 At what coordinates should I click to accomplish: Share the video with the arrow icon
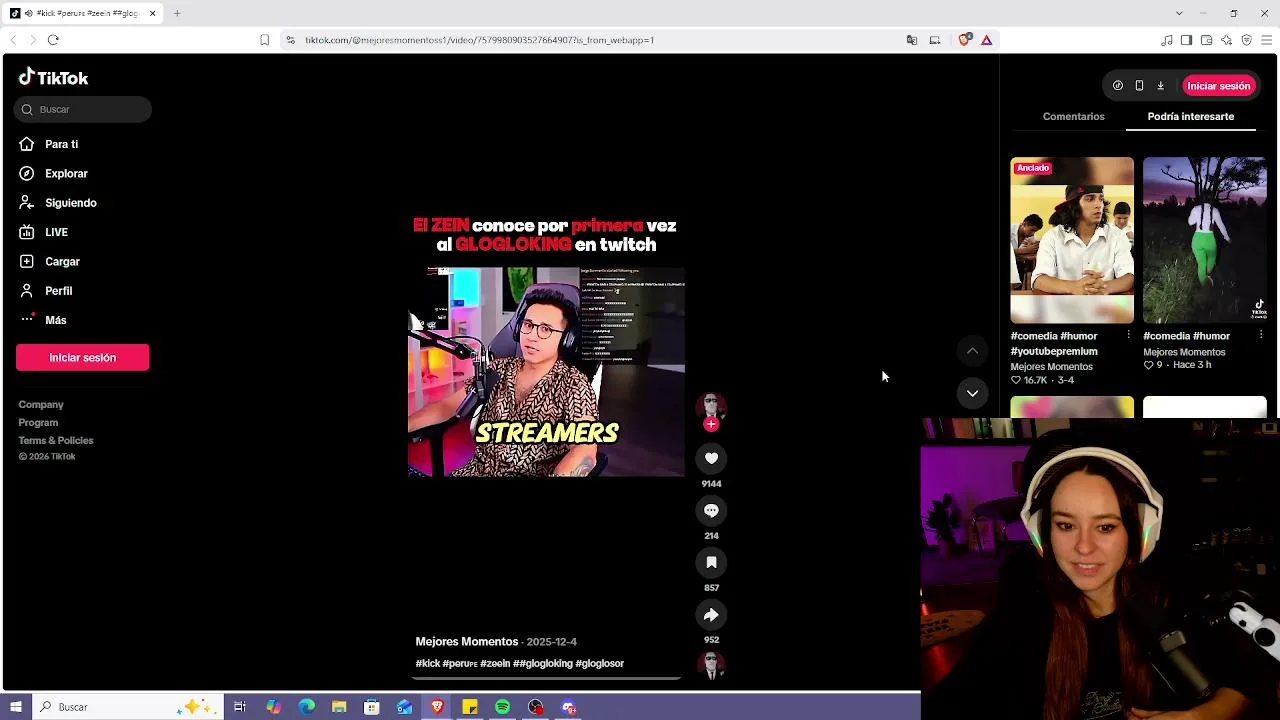coord(711,614)
